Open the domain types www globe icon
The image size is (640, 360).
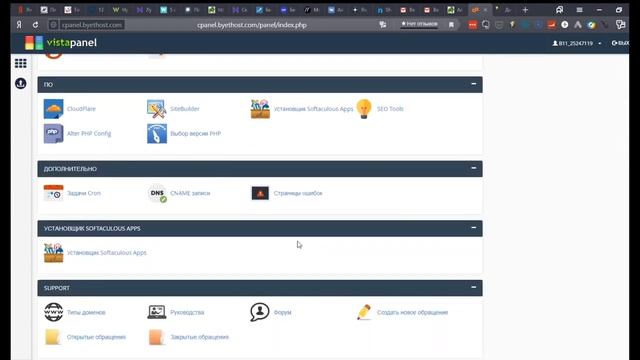pyautogui.click(x=53, y=312)
